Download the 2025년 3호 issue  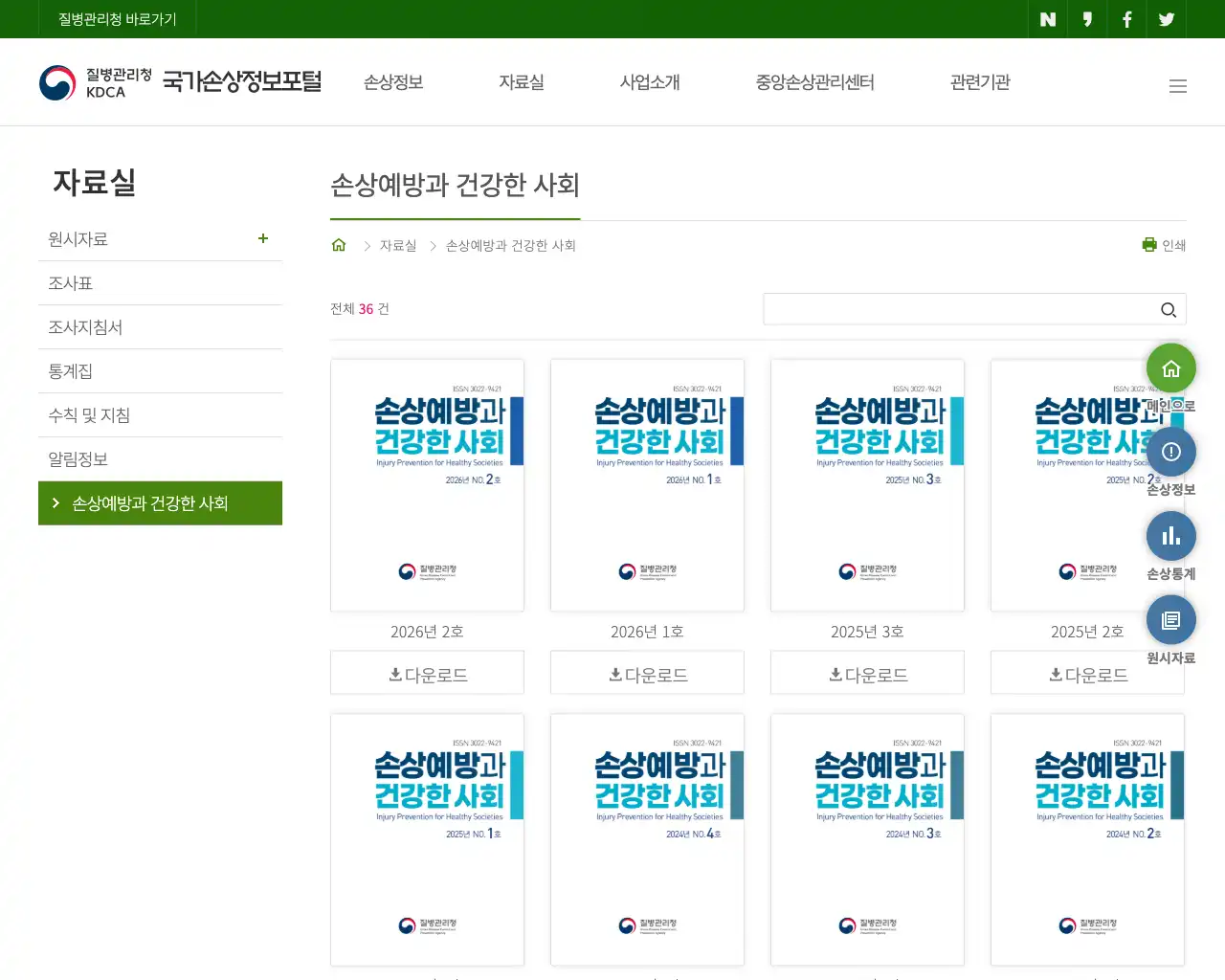coord(867,673)
